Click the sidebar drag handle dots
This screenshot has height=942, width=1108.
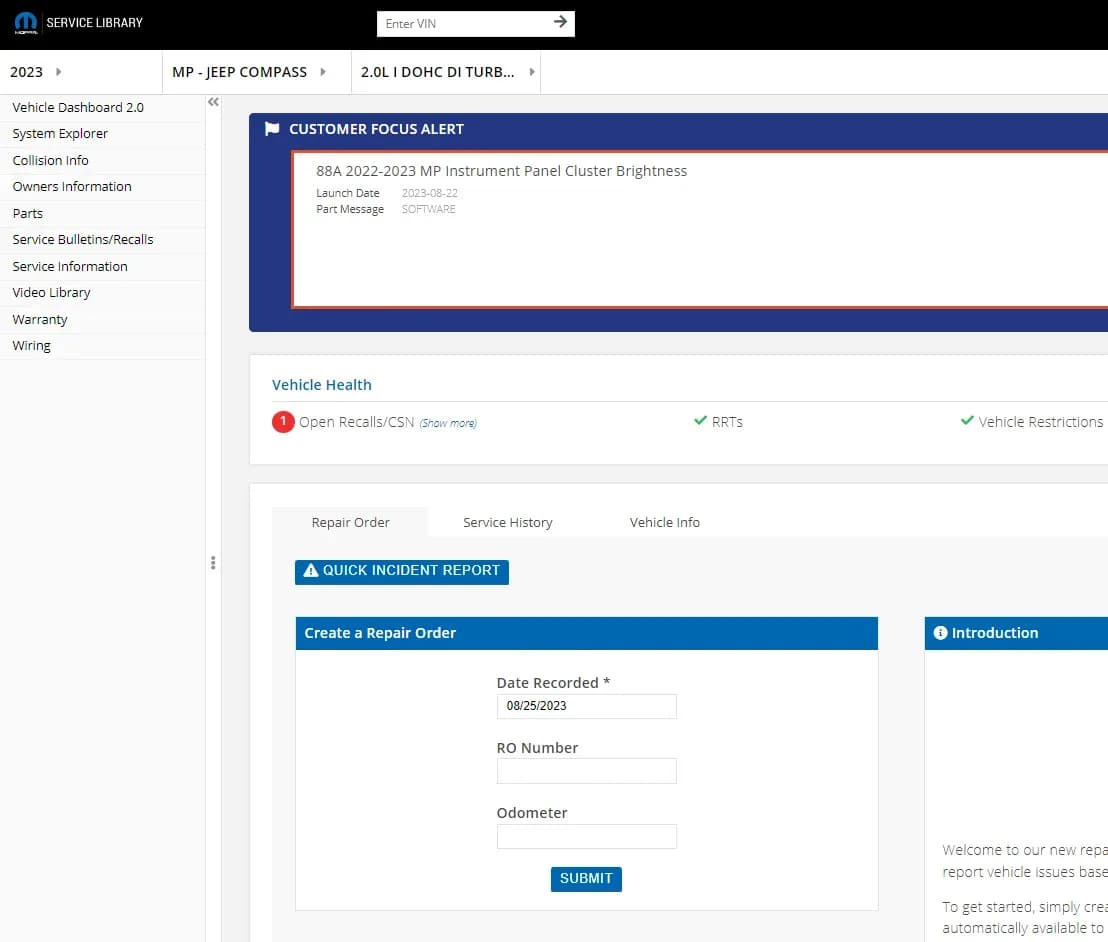(213, 563)
